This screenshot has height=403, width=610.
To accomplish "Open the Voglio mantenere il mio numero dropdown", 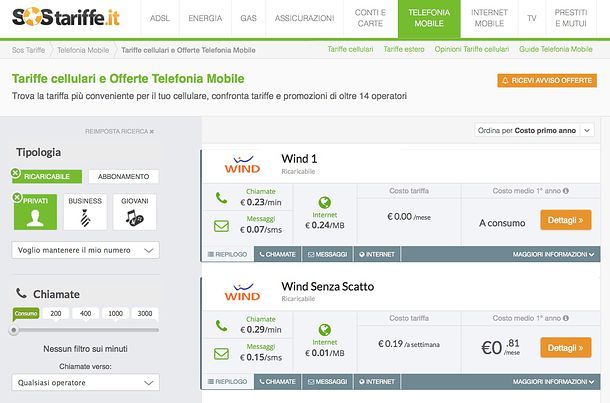I will (x=86, y=250).
